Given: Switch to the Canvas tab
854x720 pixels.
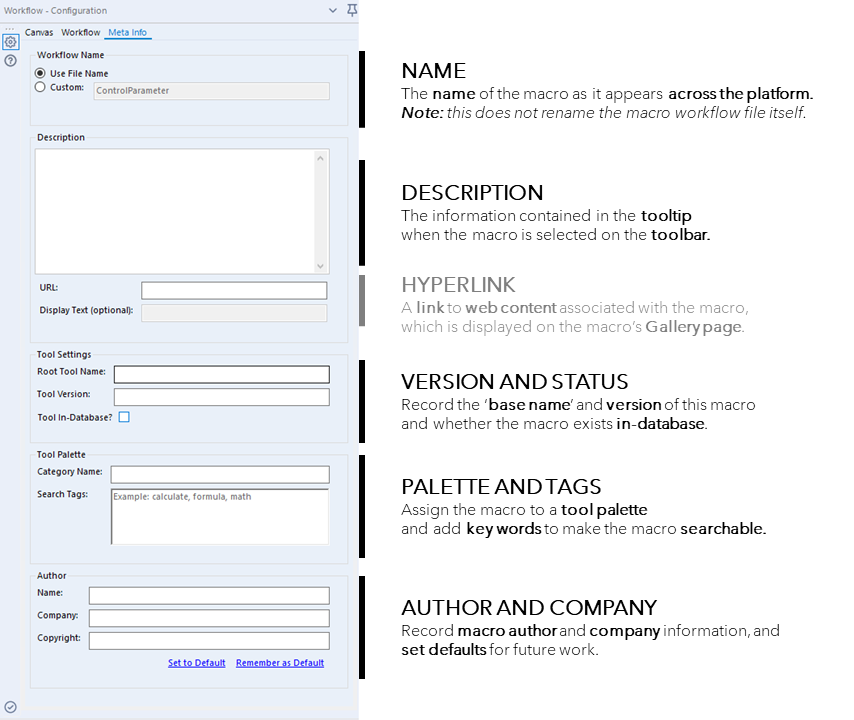Looking at the screenshot, I should [39, 32].
